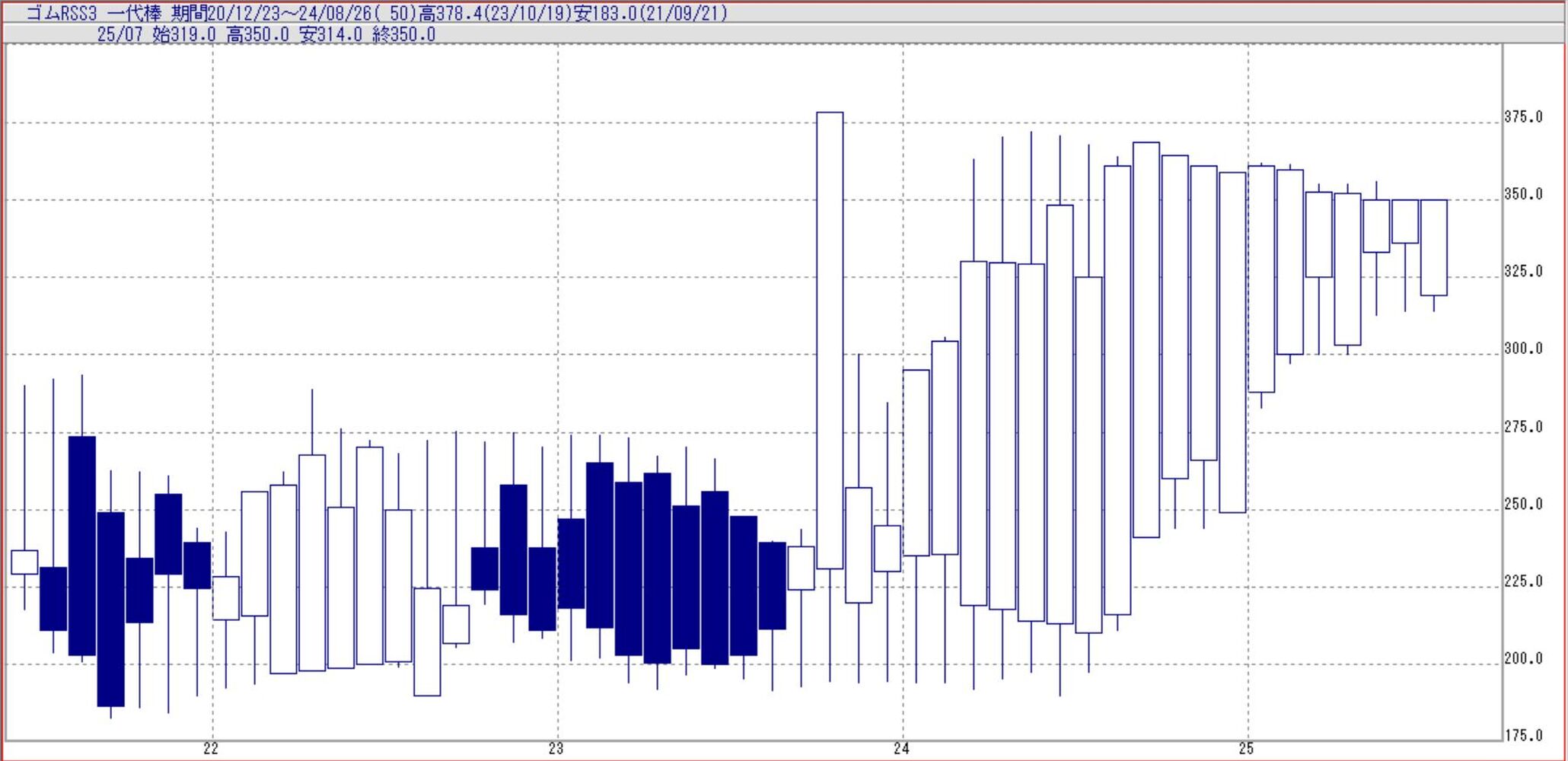Click the year 25 label on time axis
This screenshot has width=1568, height=761.
(1246, 749)
